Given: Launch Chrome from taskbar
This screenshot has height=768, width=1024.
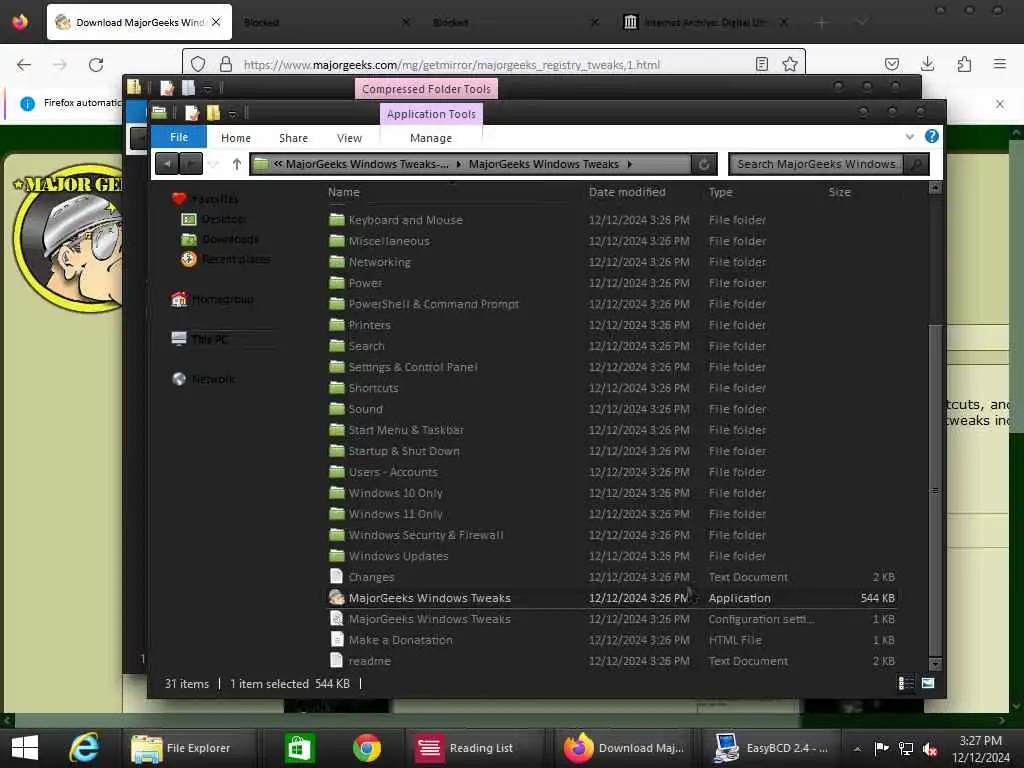Looking at the screenshot, I should (x=367, y=748).
